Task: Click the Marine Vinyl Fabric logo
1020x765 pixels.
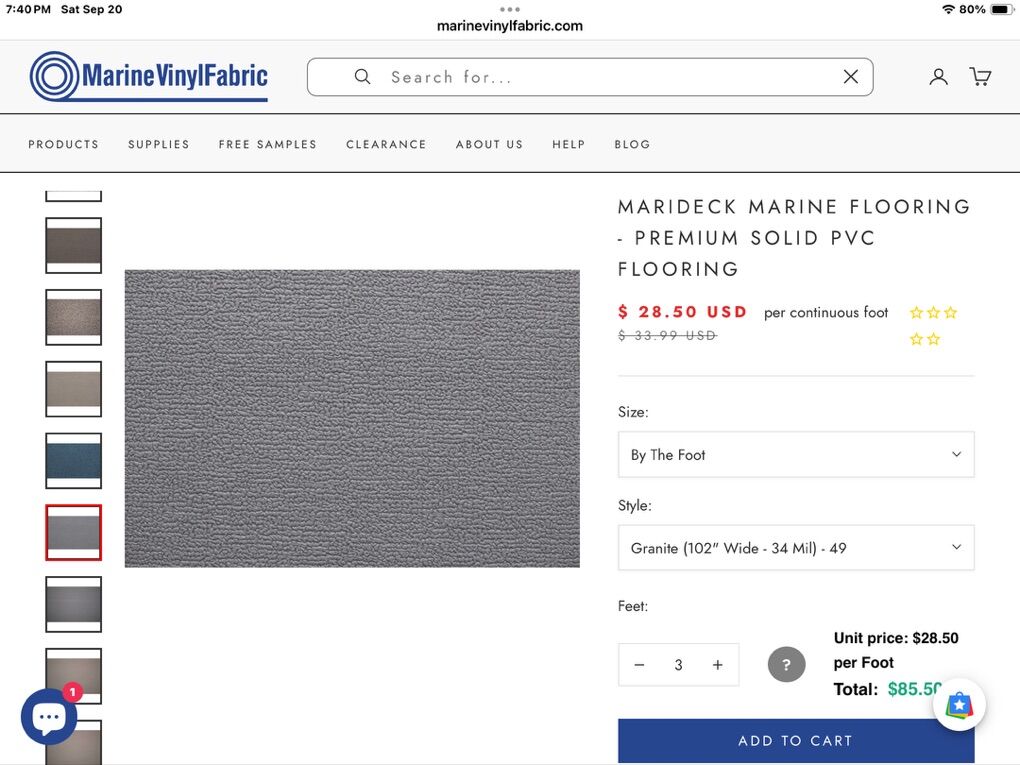Action: pos(148,76)
